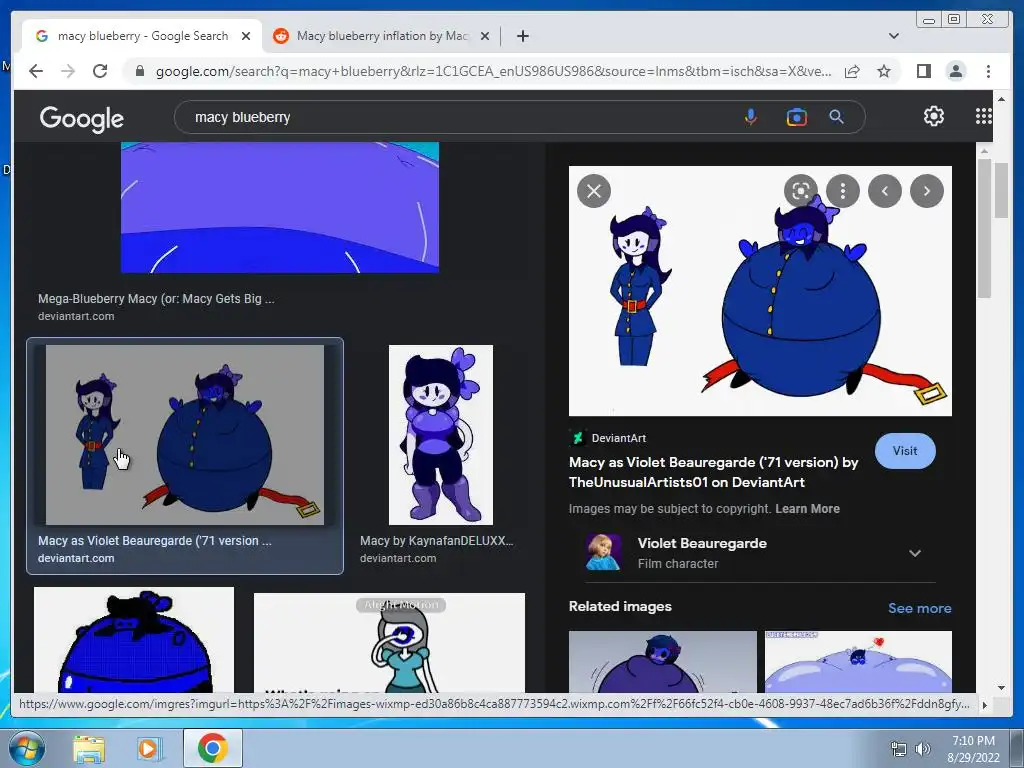Close the macy blueberry Google Search tab
Screen dimensions: 1024x768
(246, 36)
